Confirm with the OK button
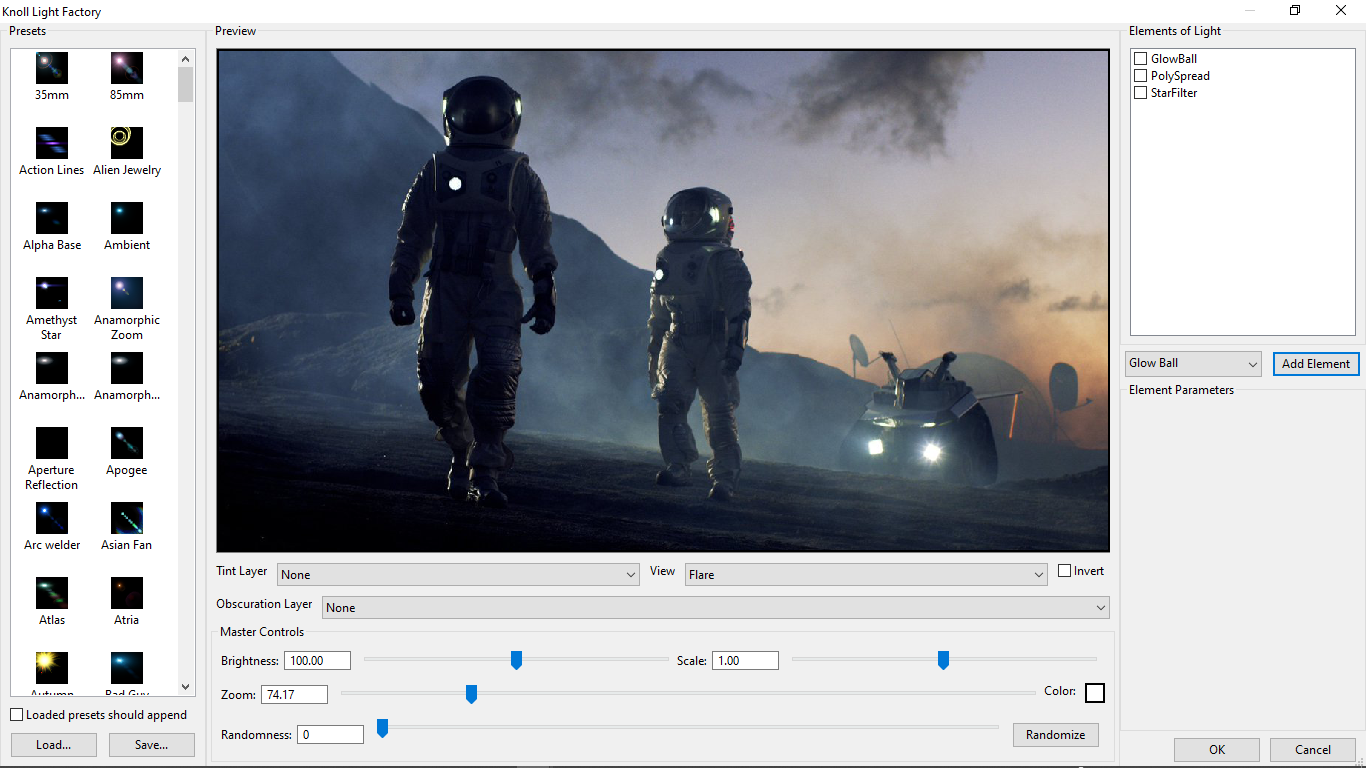The width and height of the screenshot is (1366, 768). [1217, 750]
